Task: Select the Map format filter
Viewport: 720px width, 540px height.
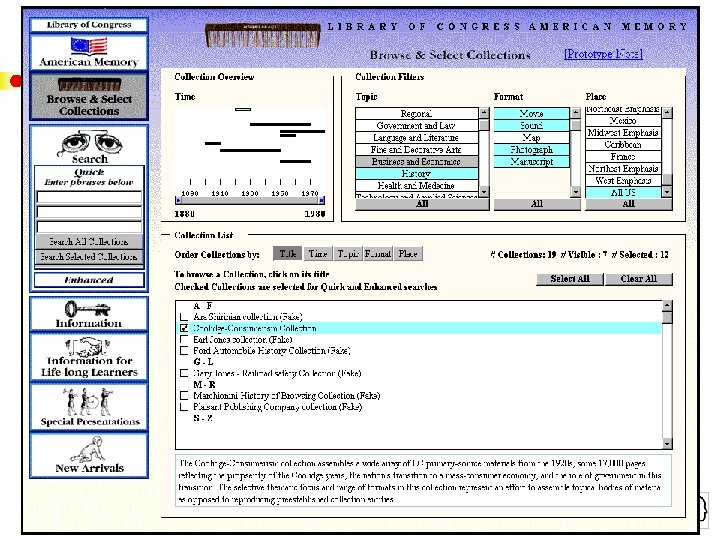Action: [532, 137]
